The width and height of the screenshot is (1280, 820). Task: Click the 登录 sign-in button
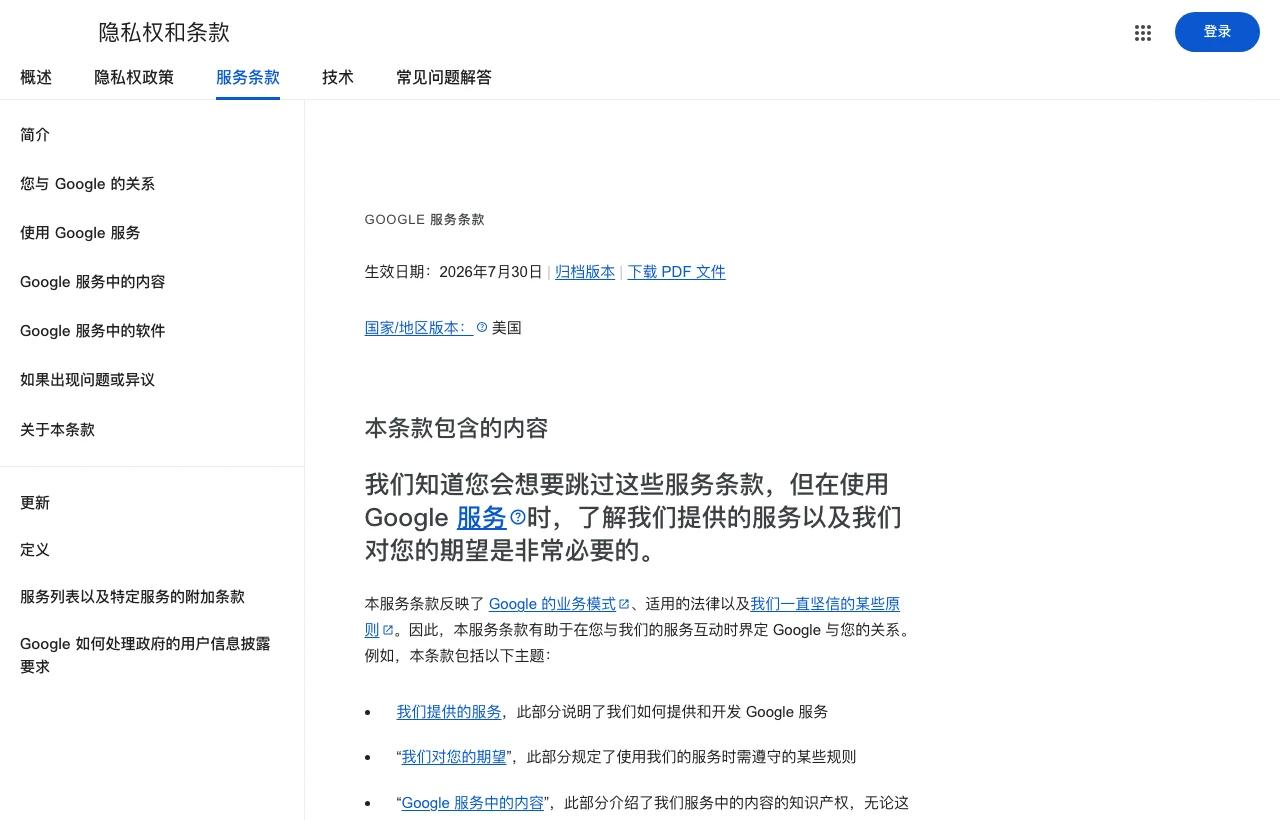tap(1217, 32)
